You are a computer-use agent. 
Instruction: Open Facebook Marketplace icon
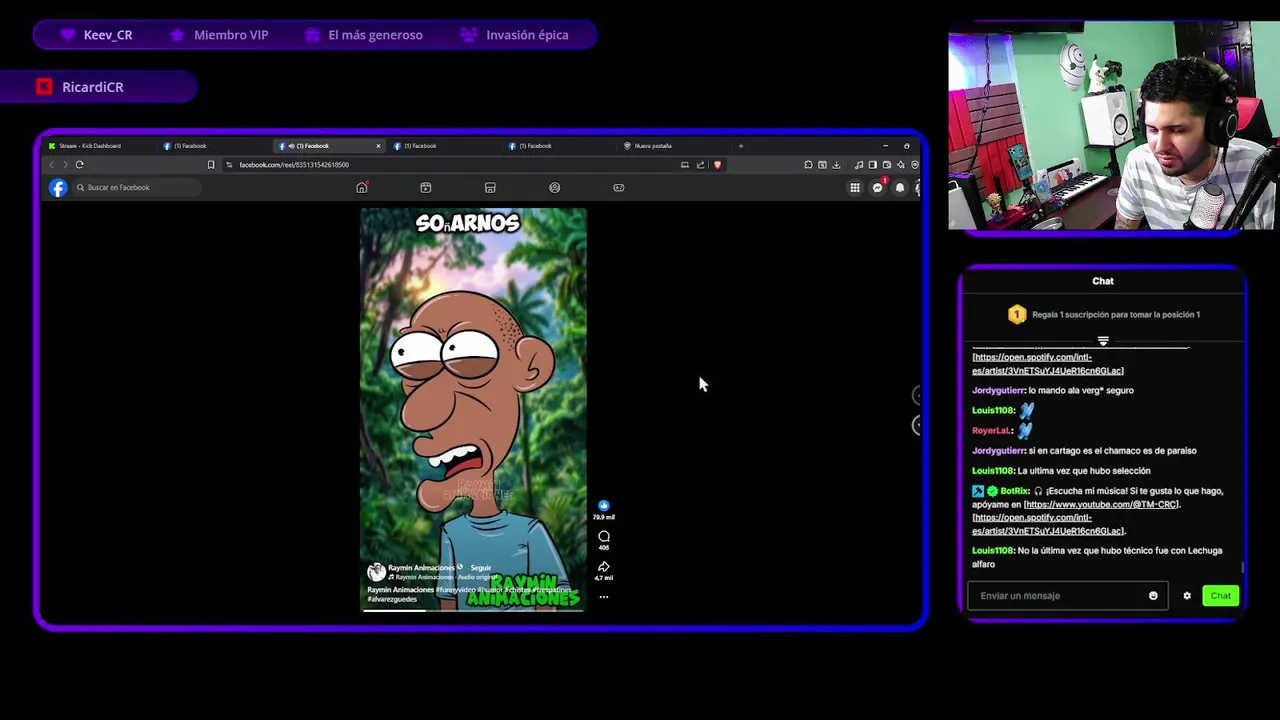pos(490,187)
